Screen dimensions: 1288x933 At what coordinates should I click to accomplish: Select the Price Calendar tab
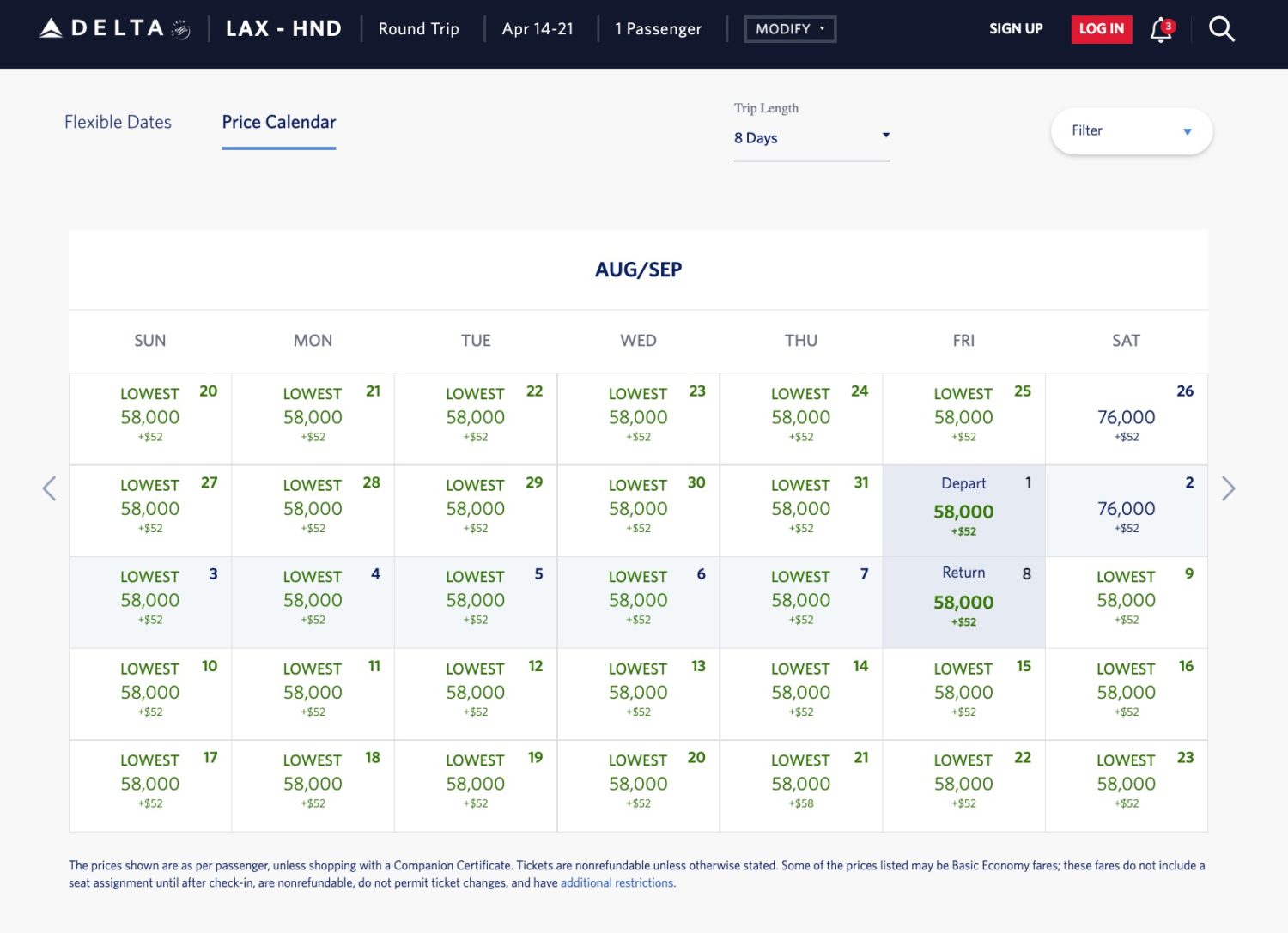[278, 122]
